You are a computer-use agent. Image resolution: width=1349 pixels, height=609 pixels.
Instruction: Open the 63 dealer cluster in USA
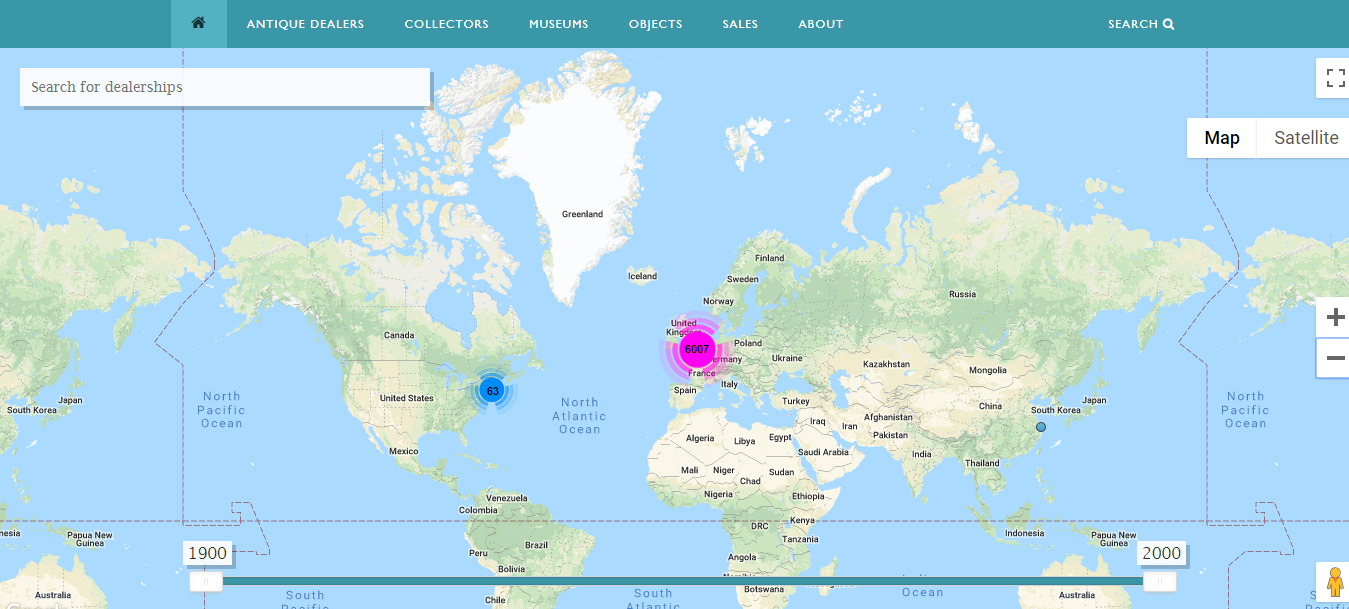[492, 391]
